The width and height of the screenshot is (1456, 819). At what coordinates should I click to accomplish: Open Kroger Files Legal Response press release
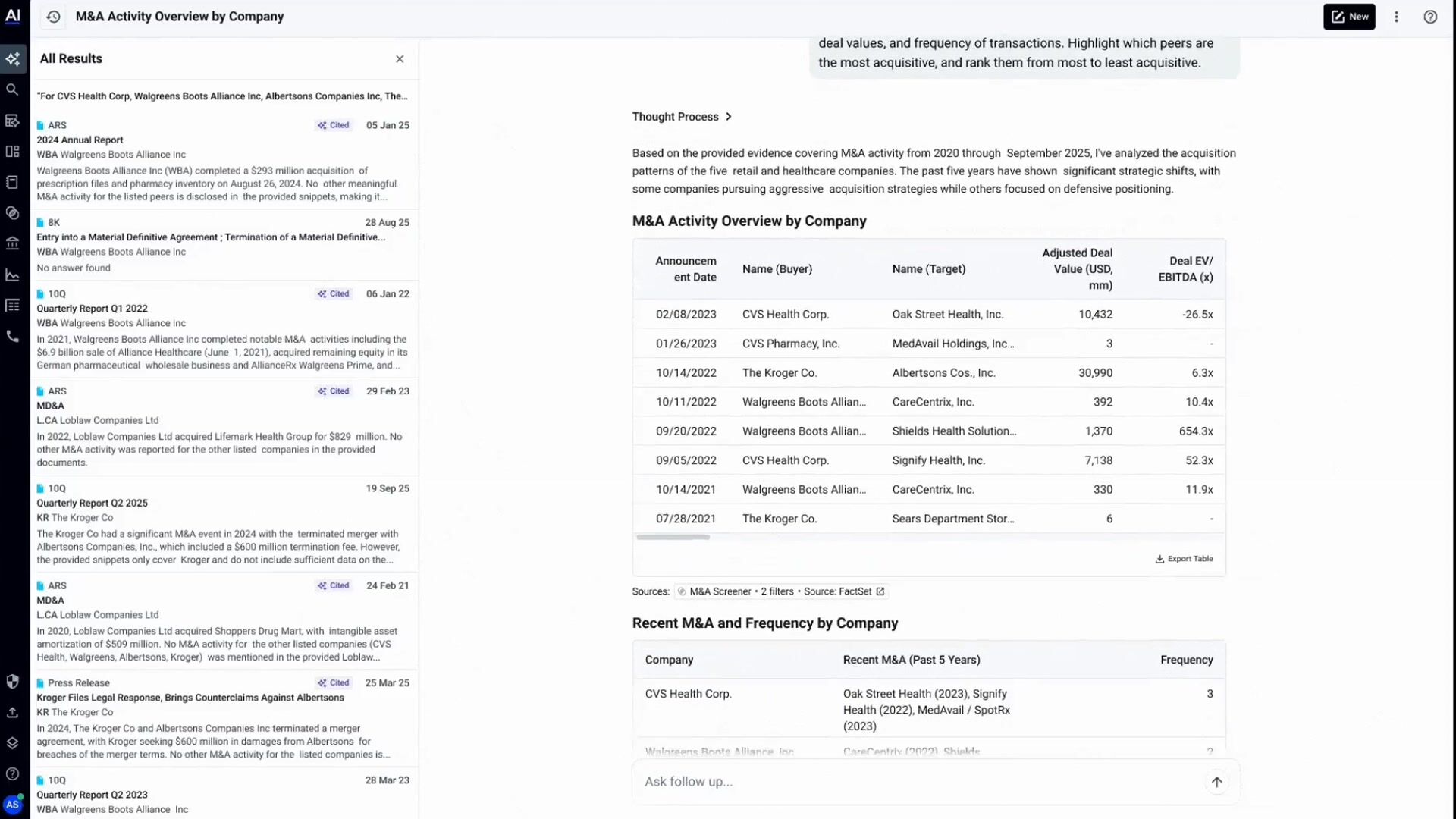click(190, 698)
